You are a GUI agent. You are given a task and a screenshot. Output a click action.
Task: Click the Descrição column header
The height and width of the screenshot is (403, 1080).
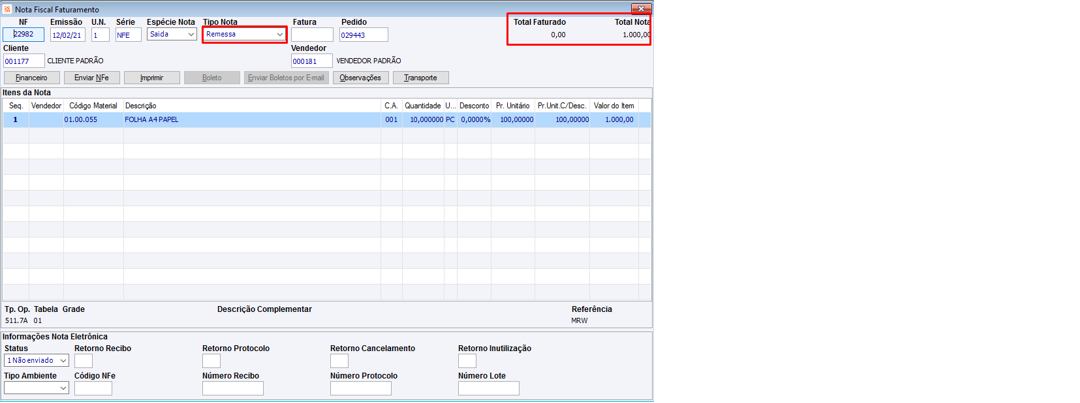[253, 106]
